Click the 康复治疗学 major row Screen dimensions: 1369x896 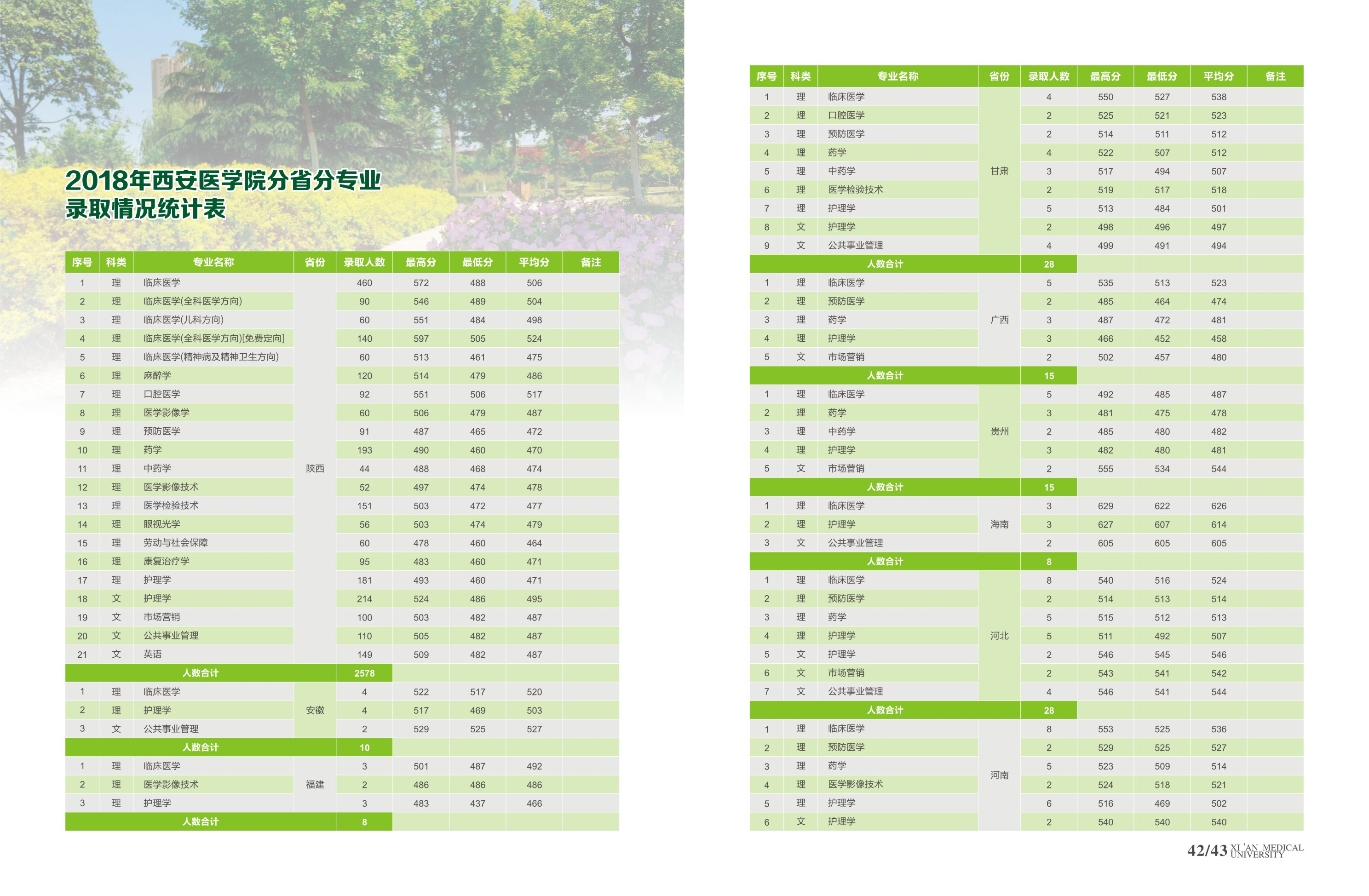pyautogui.click(x=166, y=561)
